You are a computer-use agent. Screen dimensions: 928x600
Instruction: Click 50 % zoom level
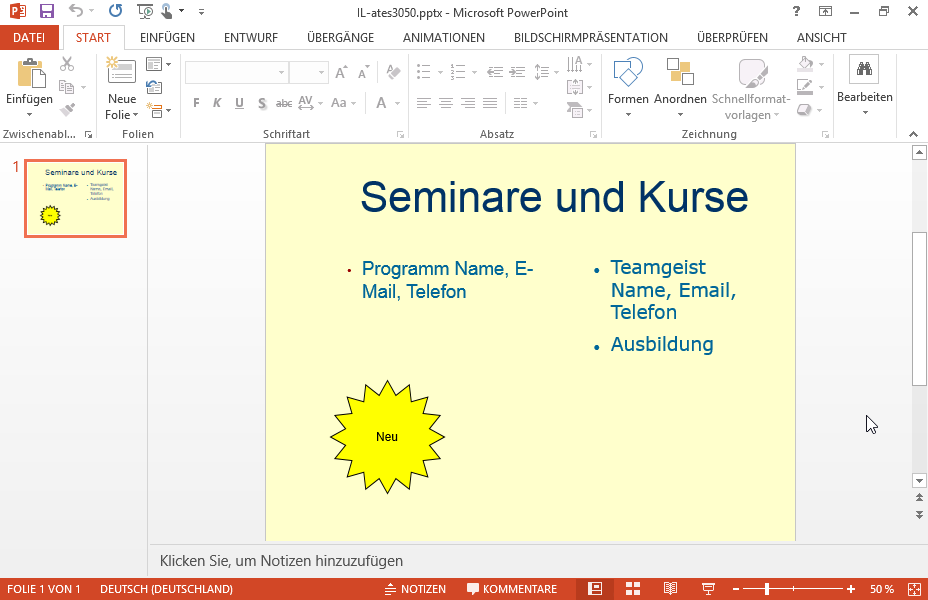[x=881, y=589]
